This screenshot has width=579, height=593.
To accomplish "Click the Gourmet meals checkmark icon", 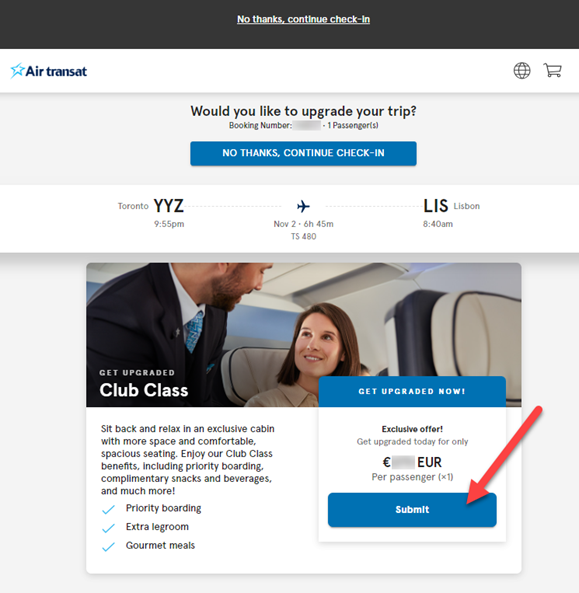I will click(109, 546).
